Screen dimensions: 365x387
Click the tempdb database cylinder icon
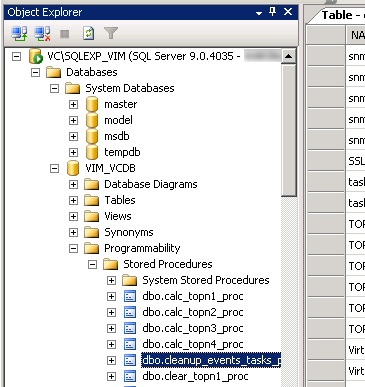(x=92, y=152)
